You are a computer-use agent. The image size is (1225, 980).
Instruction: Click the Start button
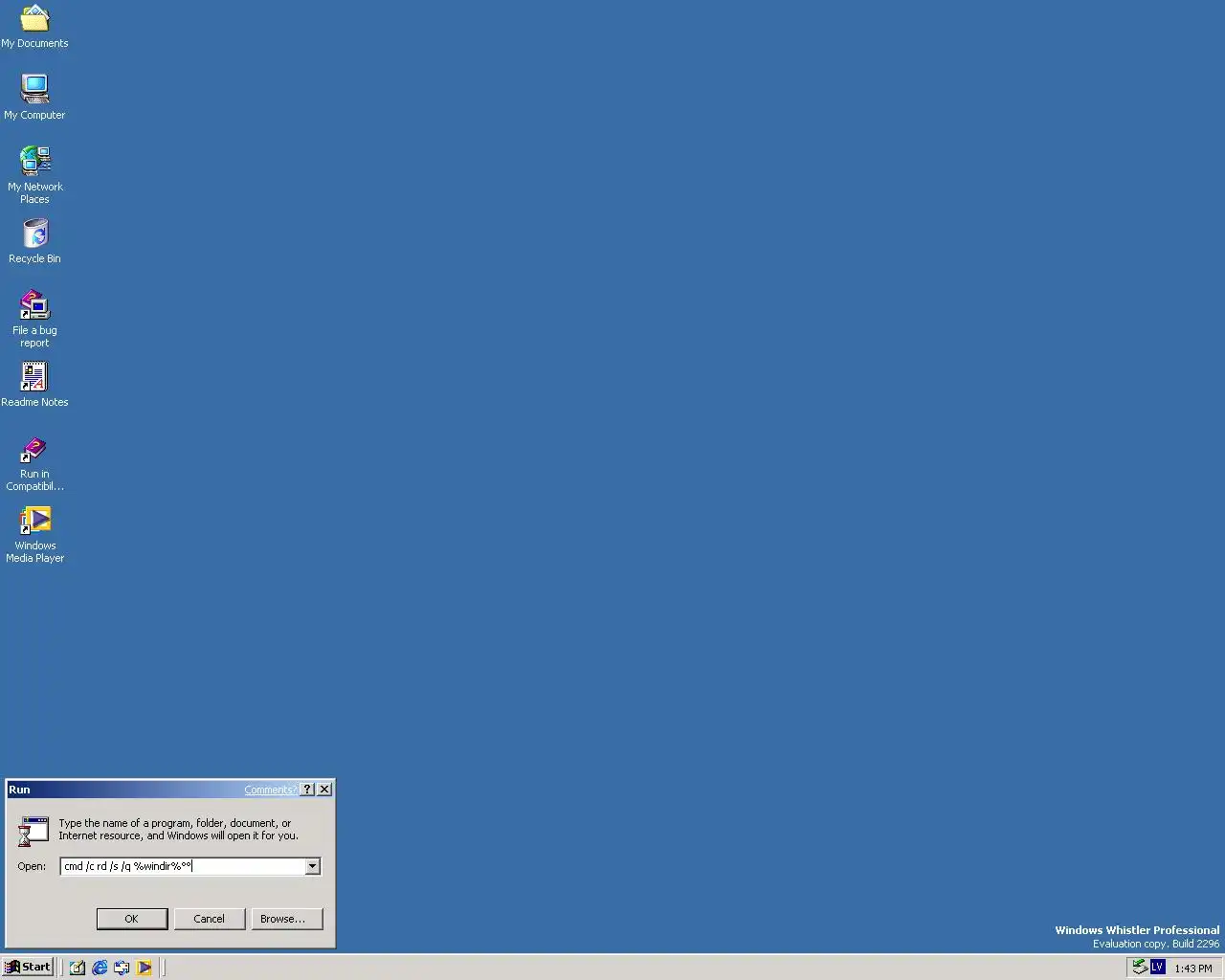click(x=28, y=967)
